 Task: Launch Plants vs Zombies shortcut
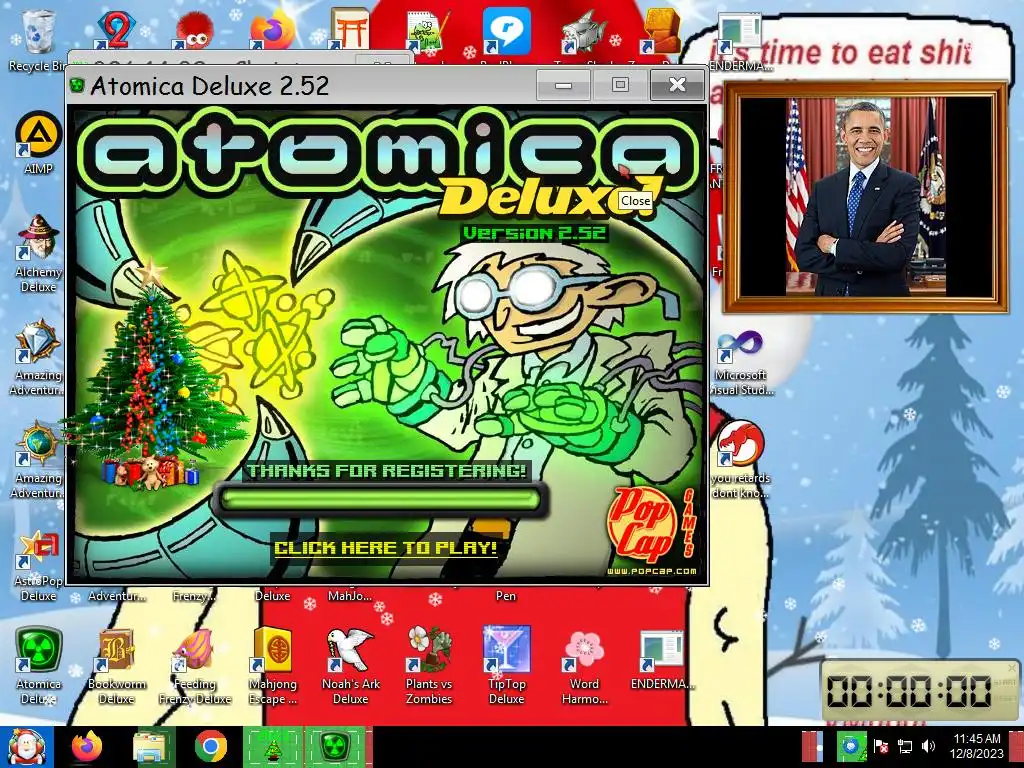(428, 665)
